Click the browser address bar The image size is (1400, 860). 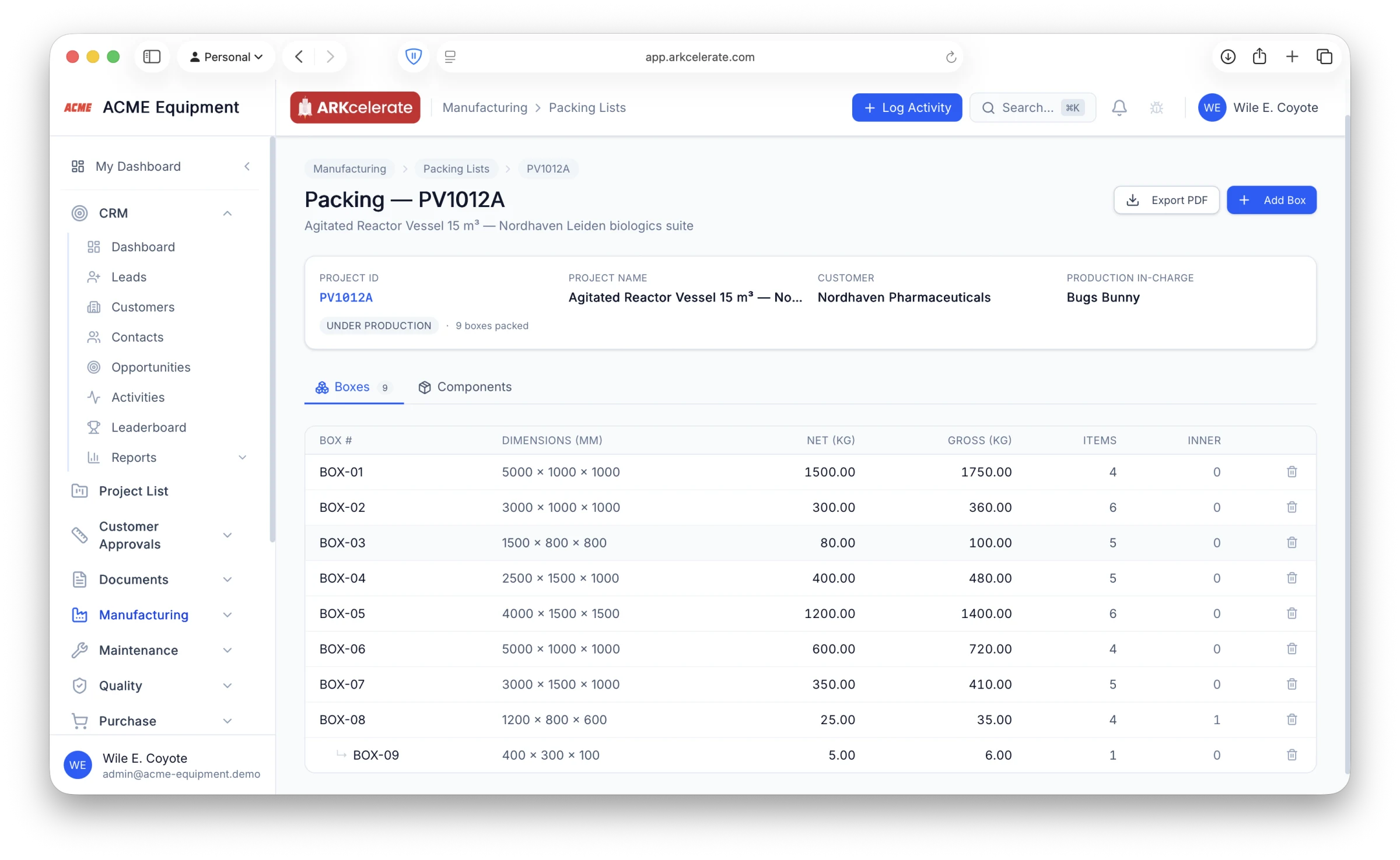(x=699, y=57)
